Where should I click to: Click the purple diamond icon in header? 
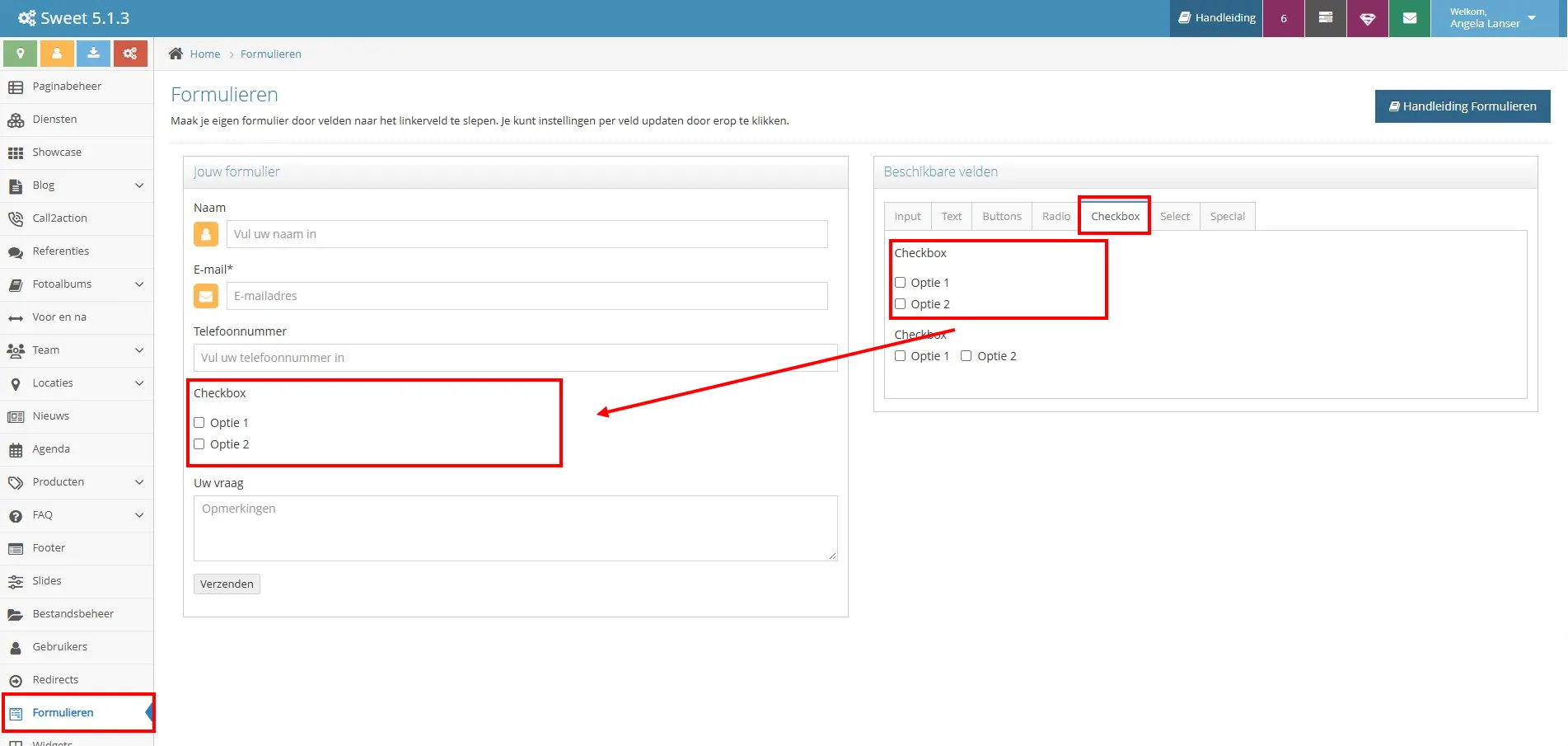coord(1368,18)
